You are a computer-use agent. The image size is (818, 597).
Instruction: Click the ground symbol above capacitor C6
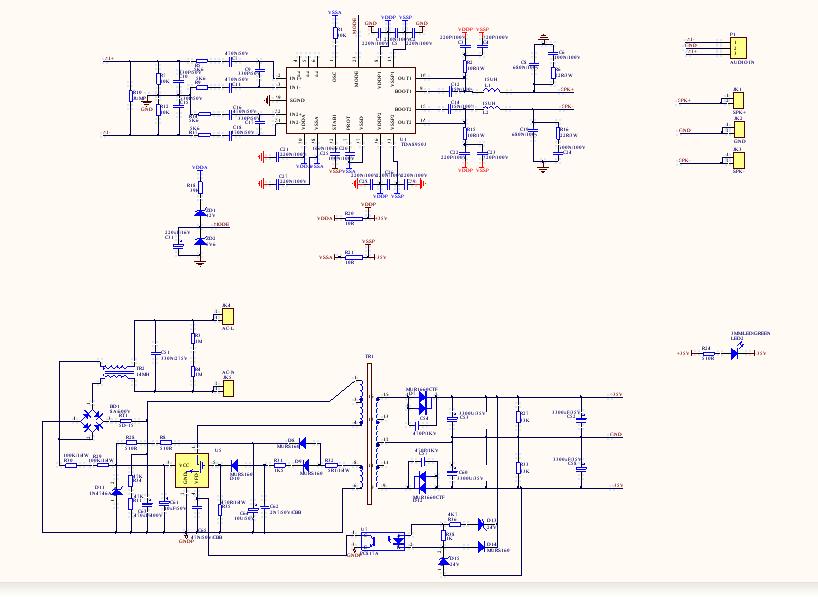click(x=544, y=38)
